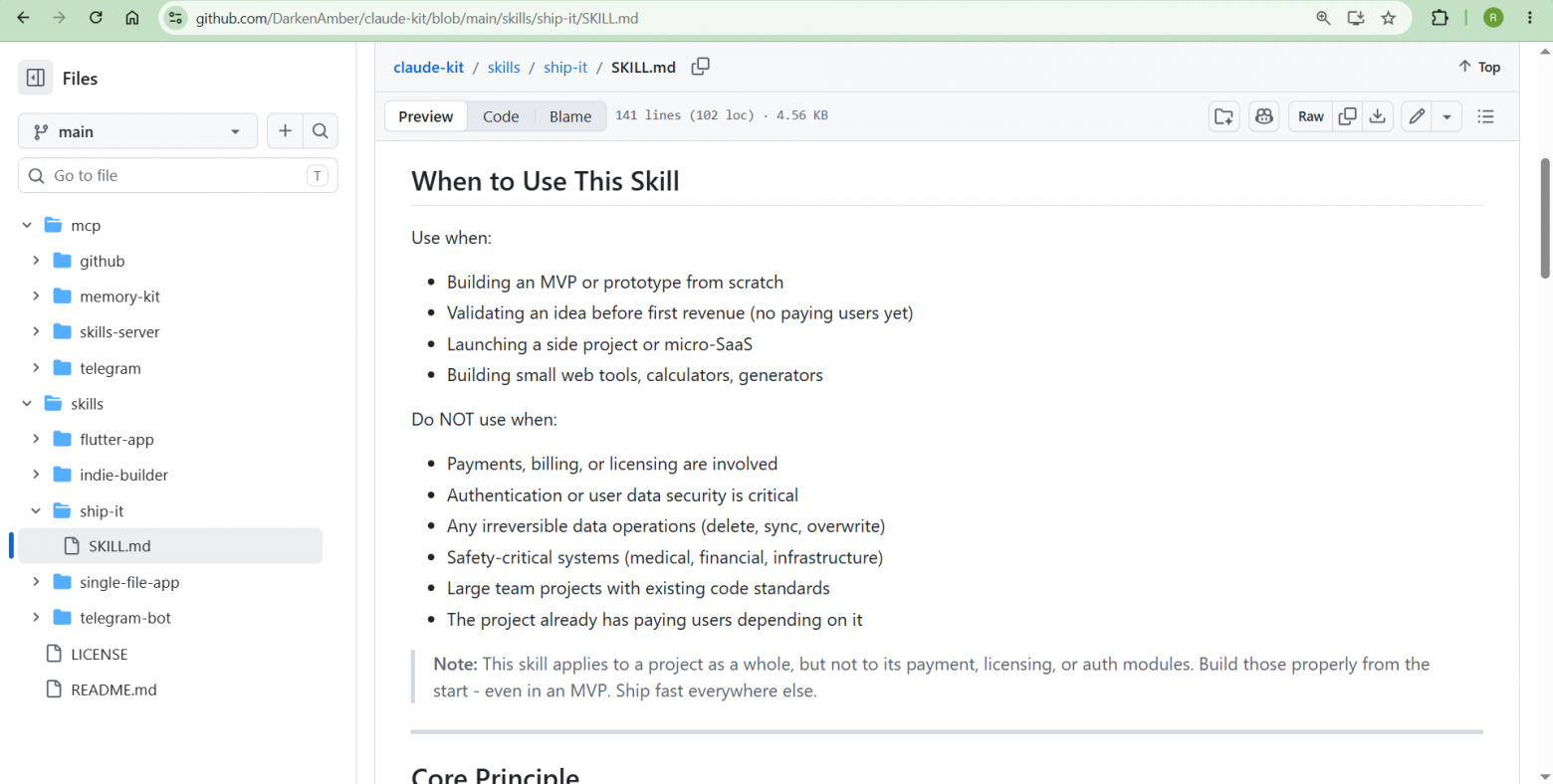This screenshot has width=1553, height=784.
Task: Open the browser zoom indicator icon
Action: point(1323,18)
